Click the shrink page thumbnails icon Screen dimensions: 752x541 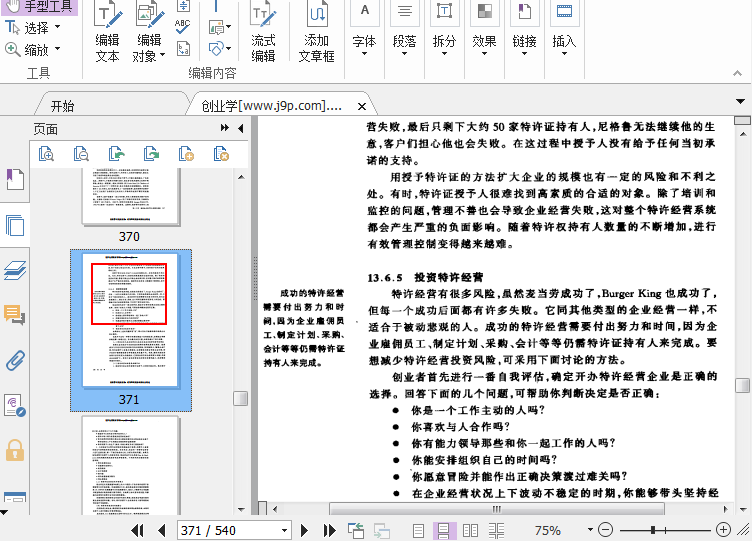(x=81, y=153)
